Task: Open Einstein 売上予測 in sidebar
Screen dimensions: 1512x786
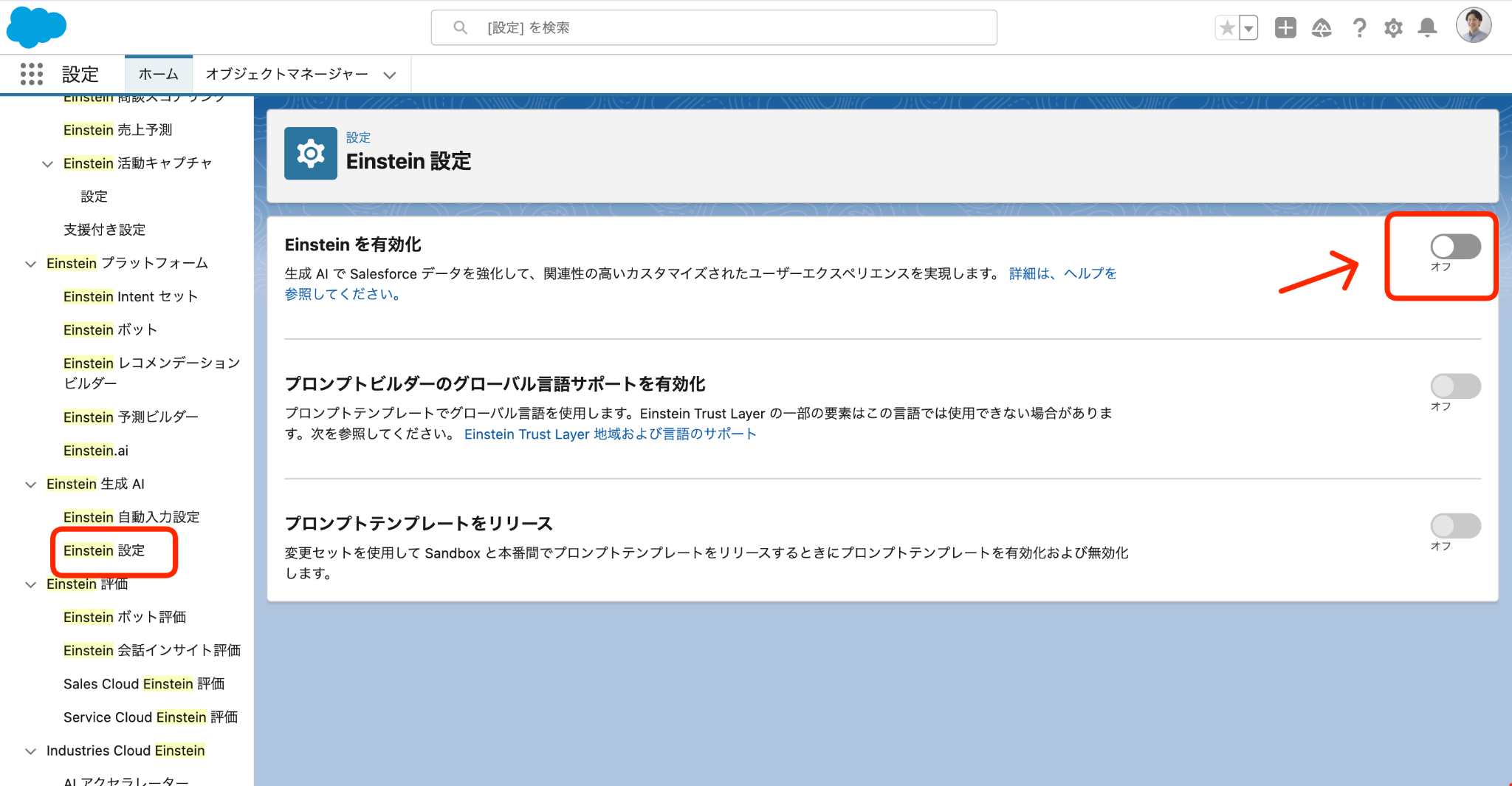Action: coord(117,130)
